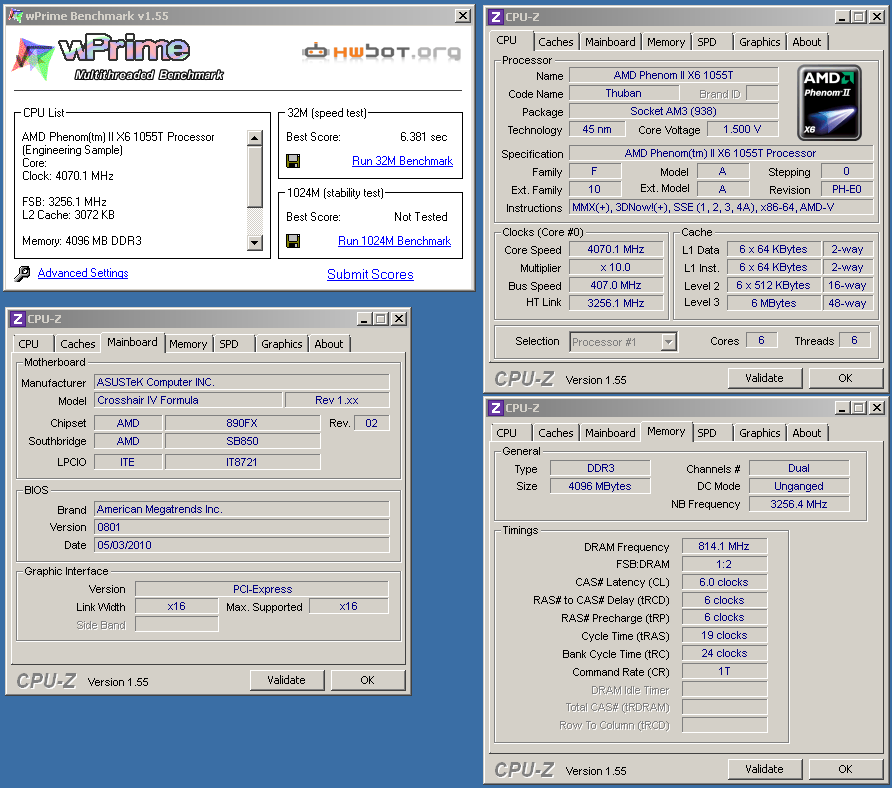Image resolution: width=892 pixels, height=788 pixels.
Task: Click the Z icon in Memory CPU-Z title bar
Action: tap(495, 408)
